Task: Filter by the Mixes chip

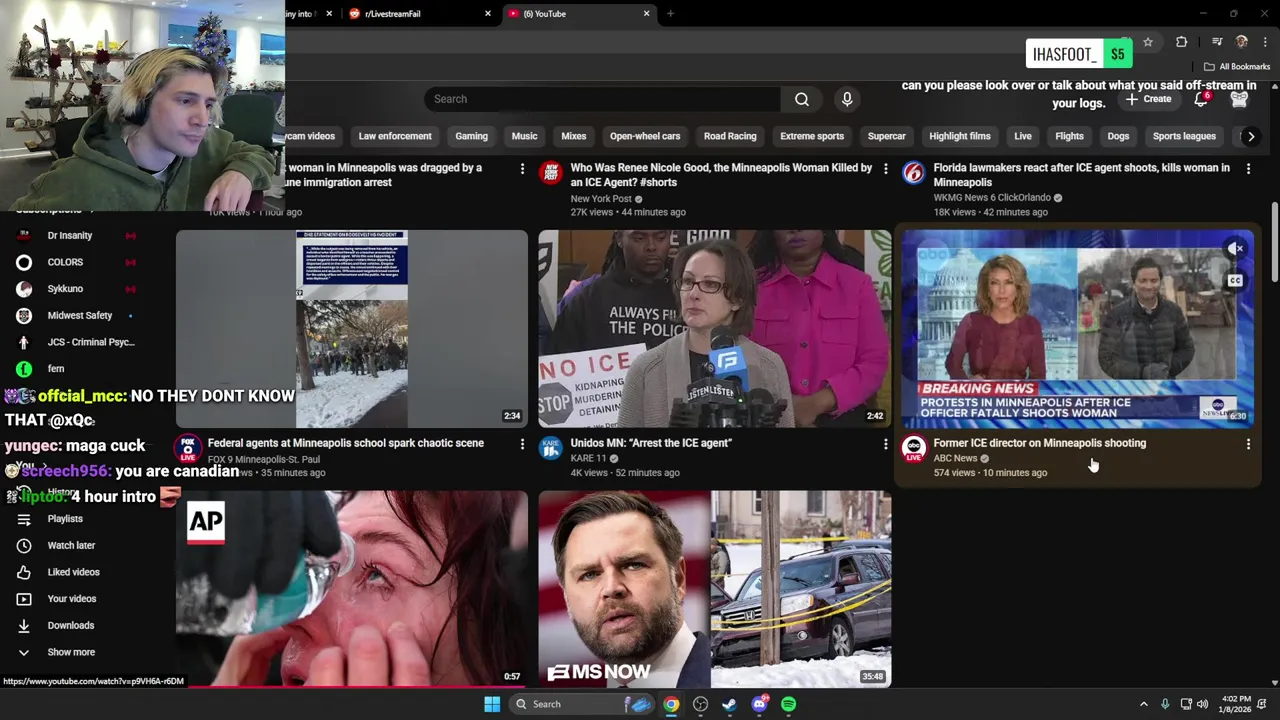Action: pos(574,136)
